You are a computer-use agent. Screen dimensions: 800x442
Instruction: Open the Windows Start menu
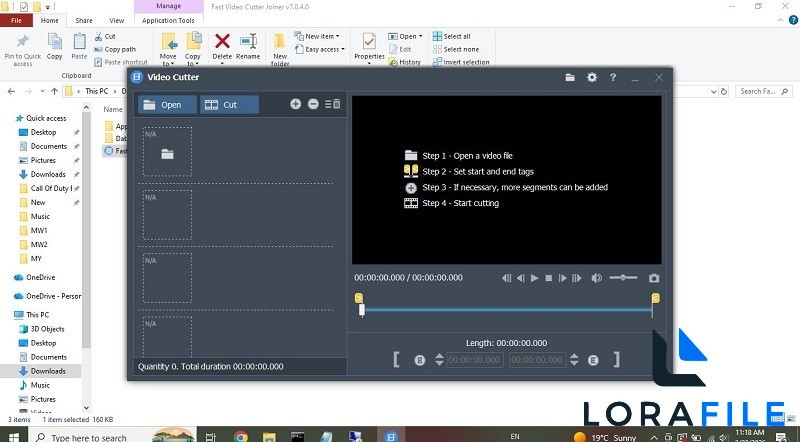point(13,436)
